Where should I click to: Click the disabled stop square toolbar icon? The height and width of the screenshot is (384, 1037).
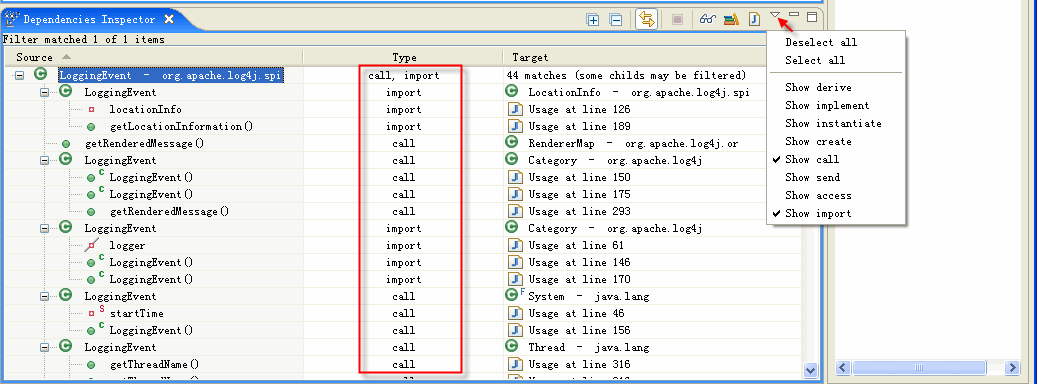677,20
